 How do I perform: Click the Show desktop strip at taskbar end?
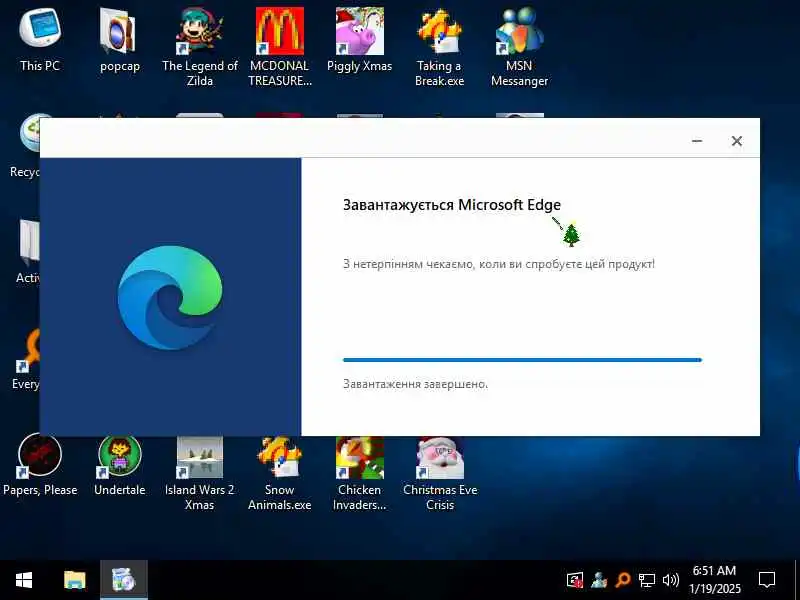(x=797, y=580)
